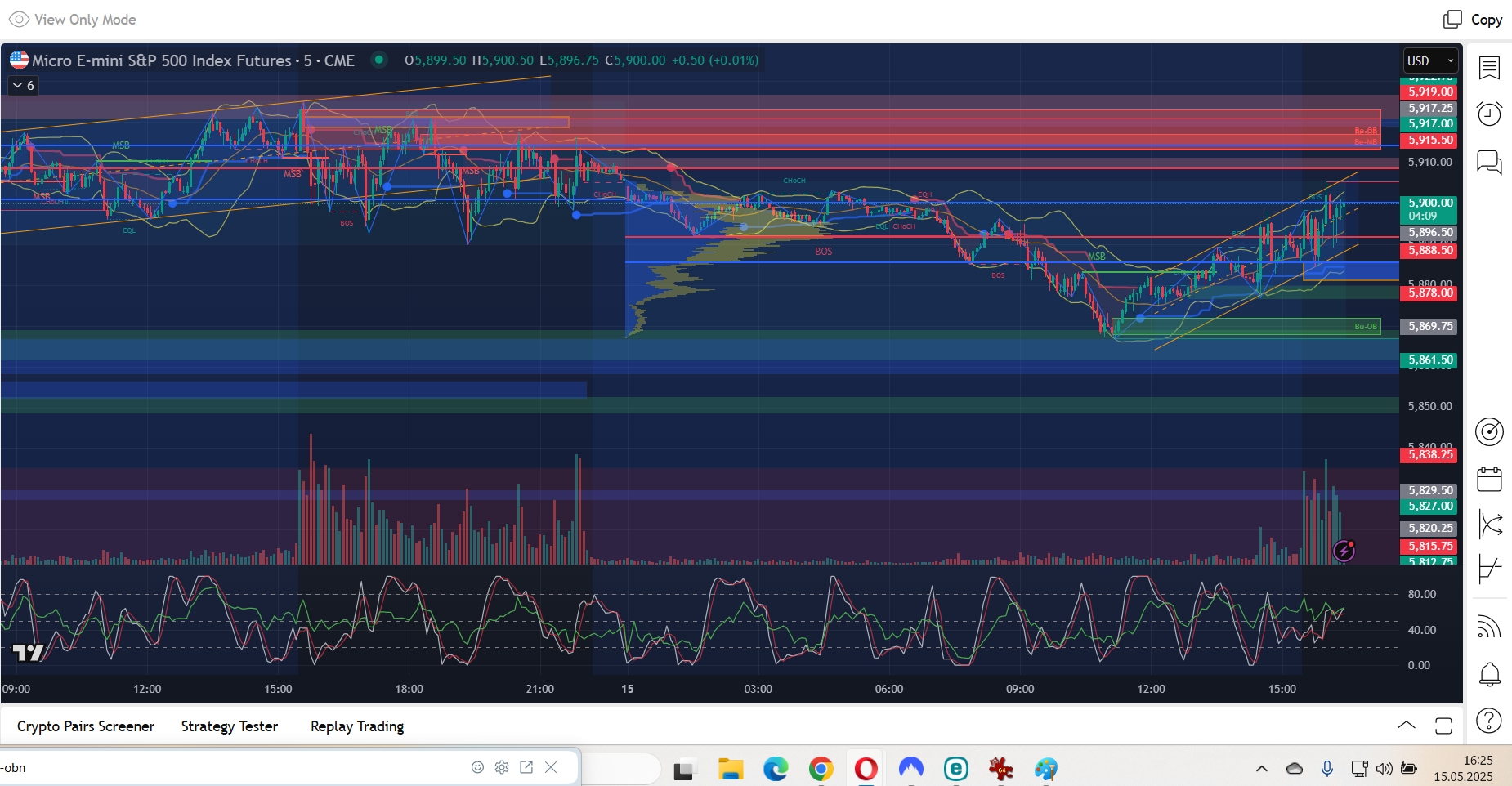Click the open-in-new-window icon in popup bar
The height and width of the screenshot is (786, 1512).
click(526, 767)
